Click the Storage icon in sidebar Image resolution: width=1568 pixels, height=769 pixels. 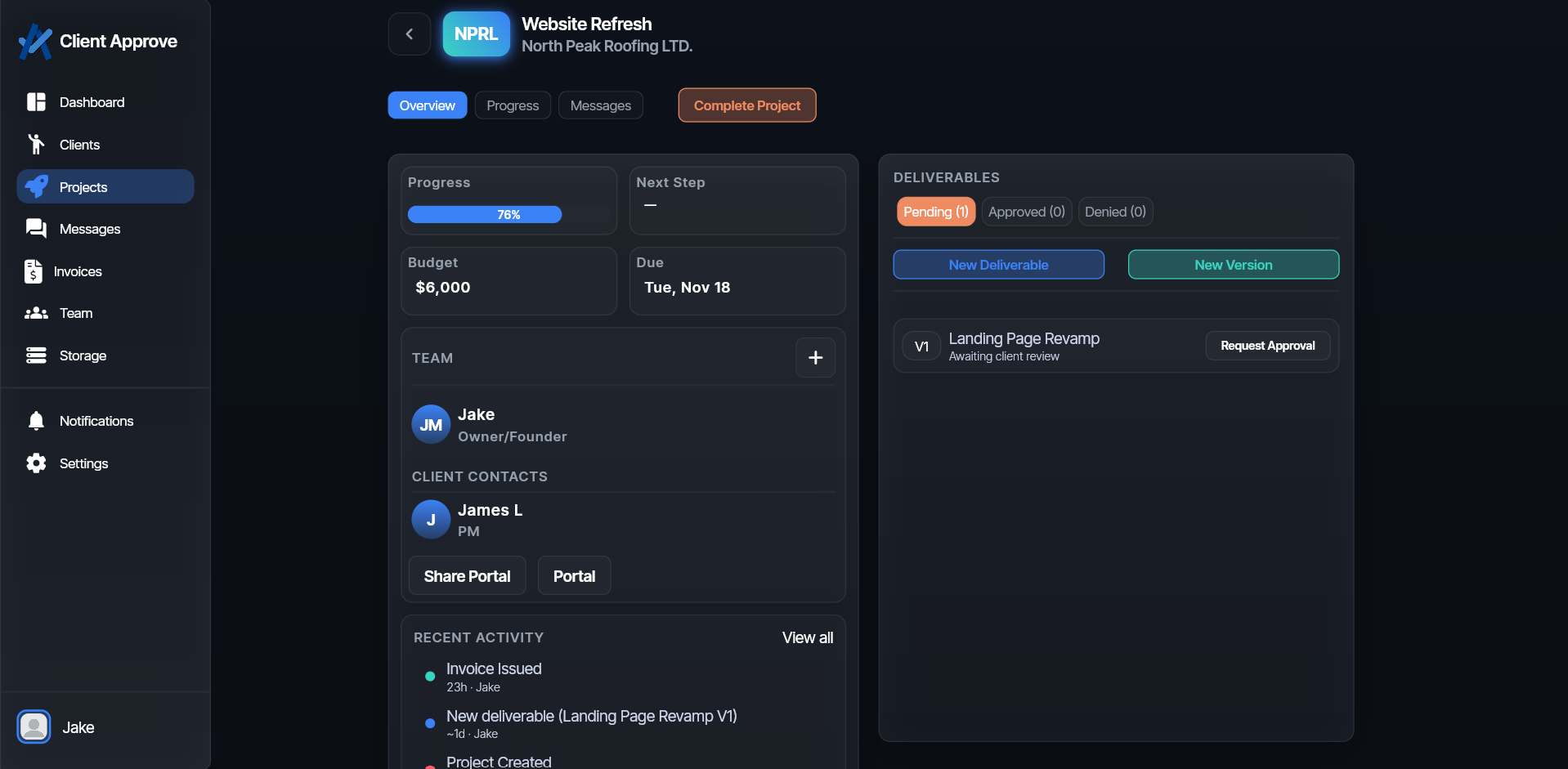coord(36,355)
